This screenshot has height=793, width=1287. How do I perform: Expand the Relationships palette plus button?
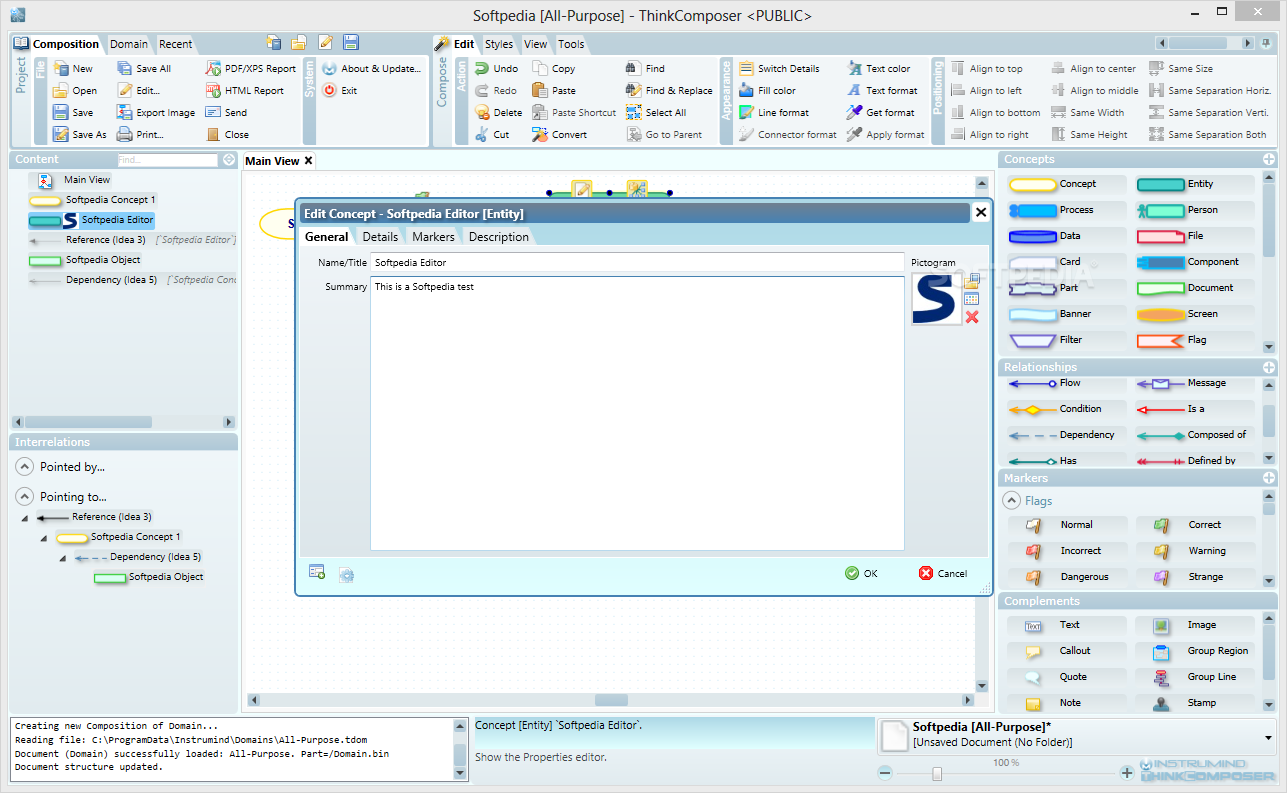1269,368
